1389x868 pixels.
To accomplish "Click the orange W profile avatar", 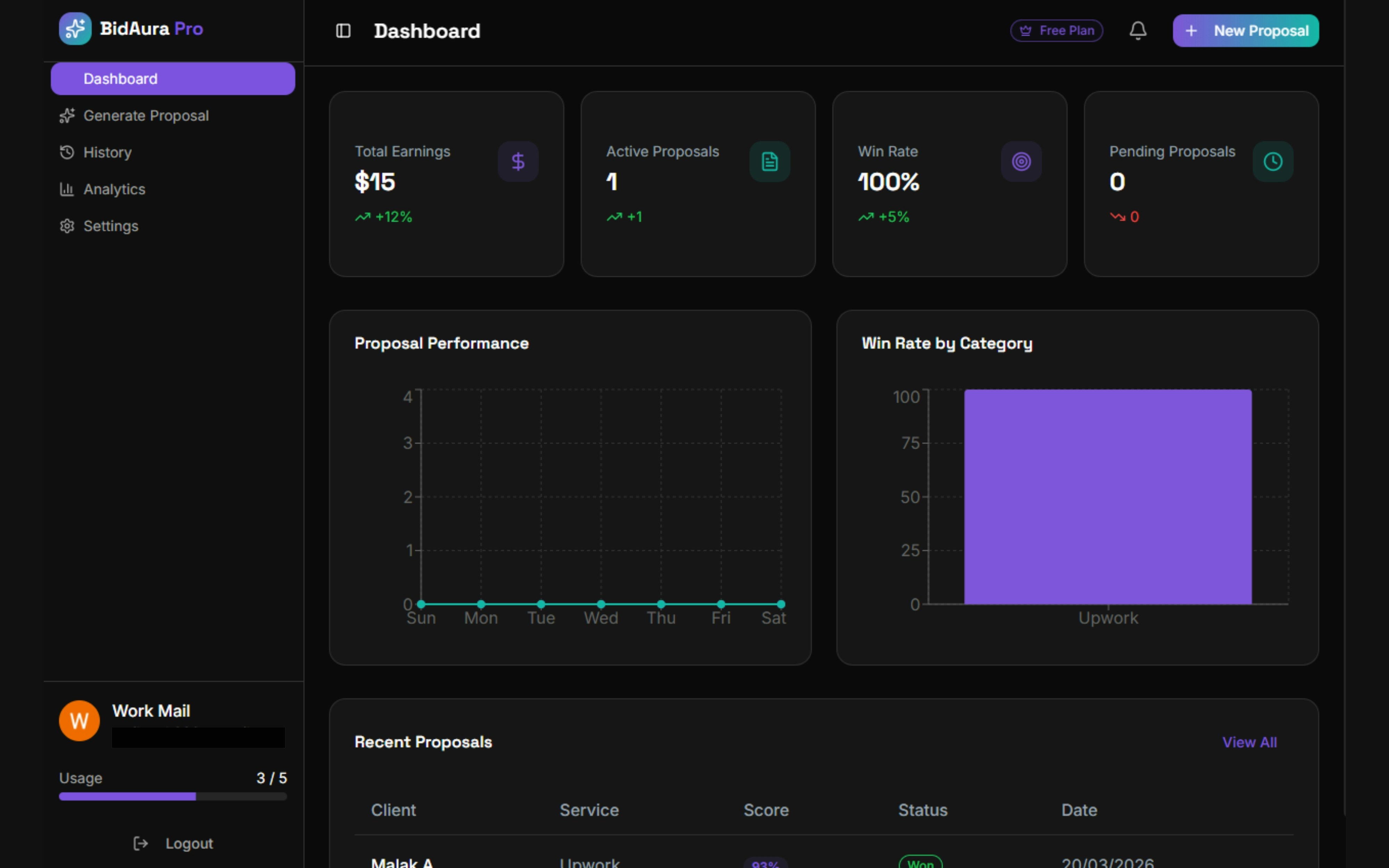I will click(79, 720).
